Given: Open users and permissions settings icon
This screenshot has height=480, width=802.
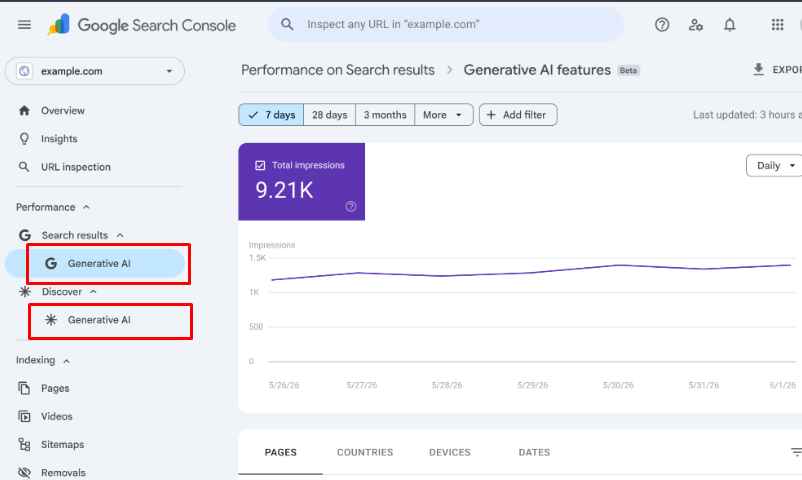Looking at the screenshot, I should coord(696,25).
